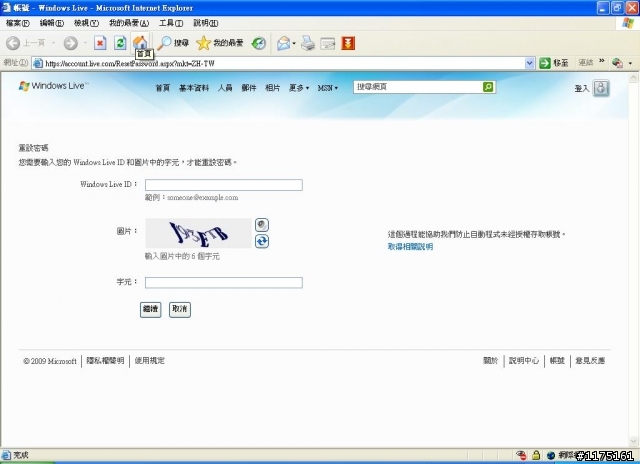This screenshot has width=640, height=464.
Task: Click the sign-in avatar icon
Action: coord(601,88)
